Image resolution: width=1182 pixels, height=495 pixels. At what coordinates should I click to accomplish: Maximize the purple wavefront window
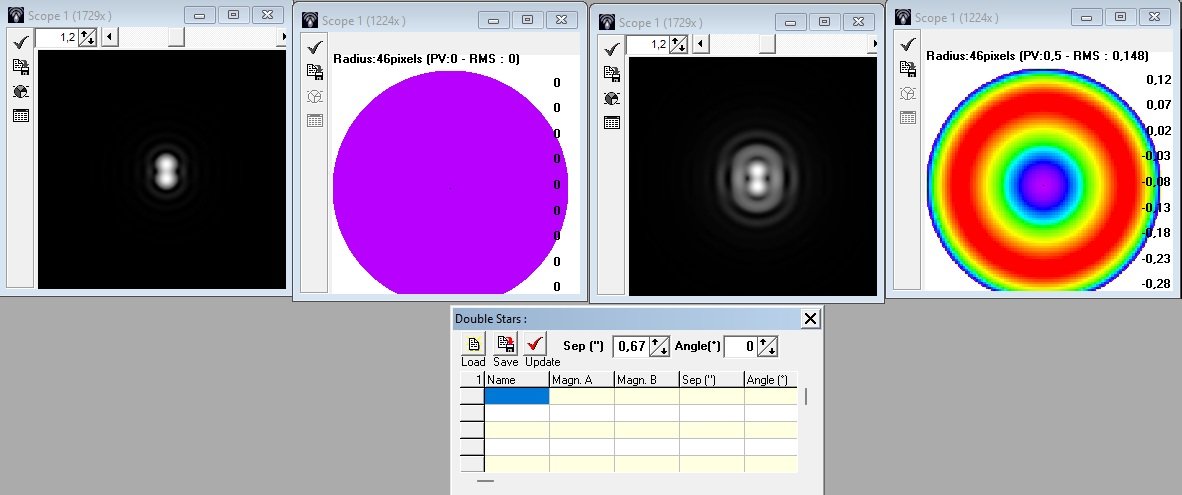point(528,20)
